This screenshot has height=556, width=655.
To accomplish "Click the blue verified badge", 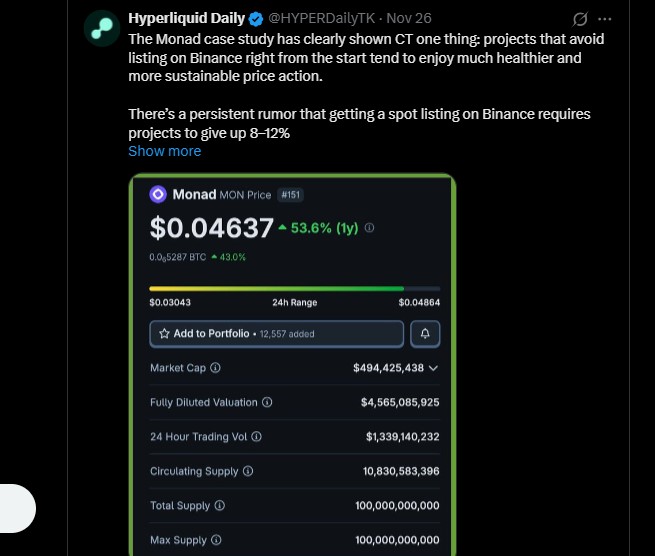I will (256, 19).
